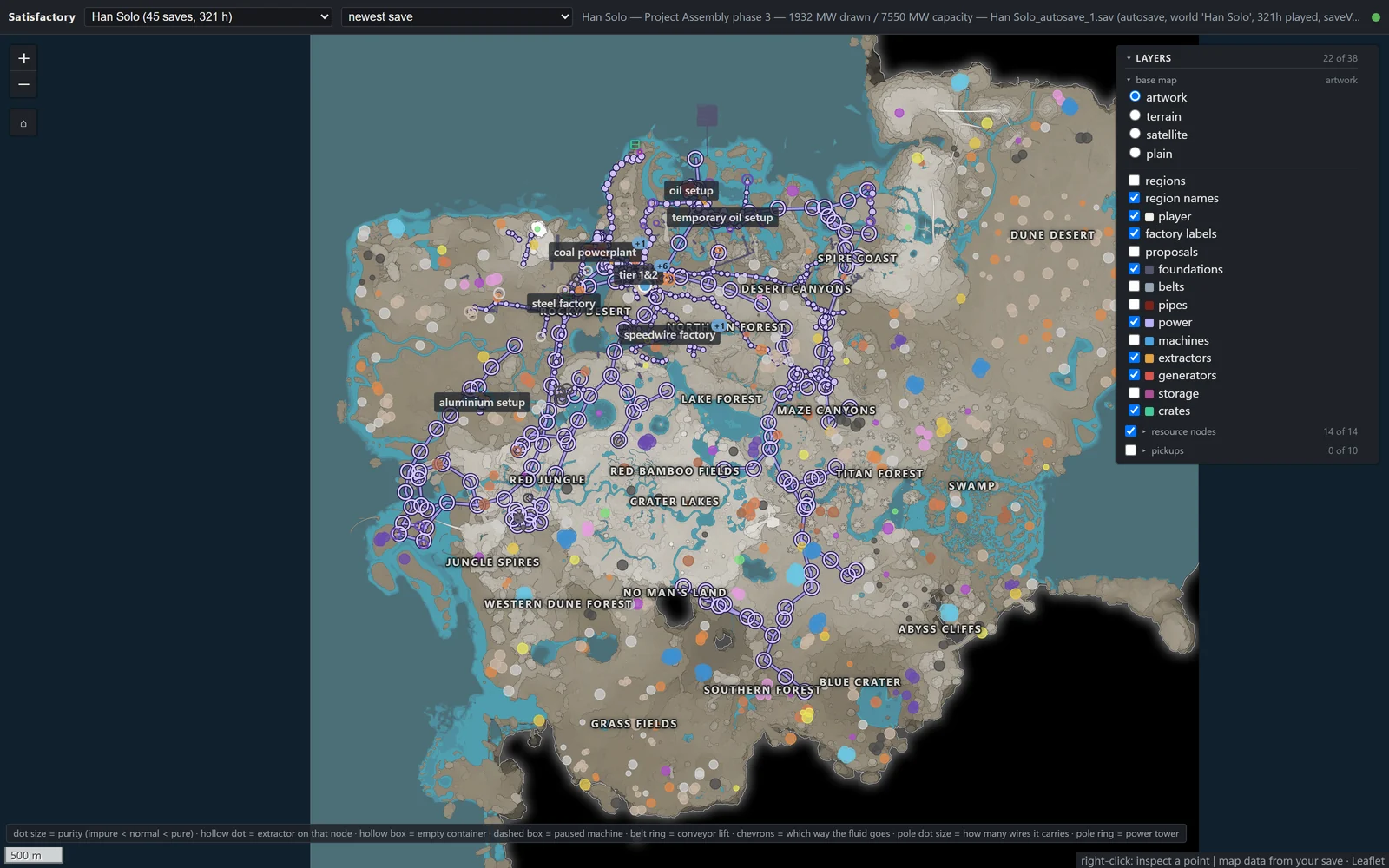The height and width of the screenshot is (868, 1389).
Task: Show the belts layer
Action: (x=1134, y=286)
